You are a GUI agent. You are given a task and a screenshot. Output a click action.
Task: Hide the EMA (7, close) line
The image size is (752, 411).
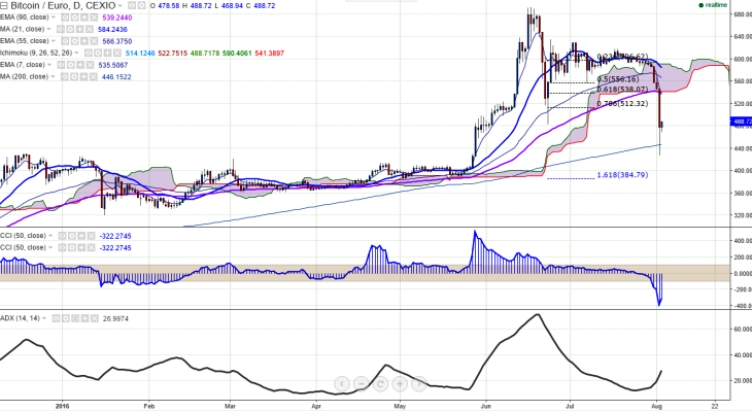pyautogui.click(x=61, y=66)
